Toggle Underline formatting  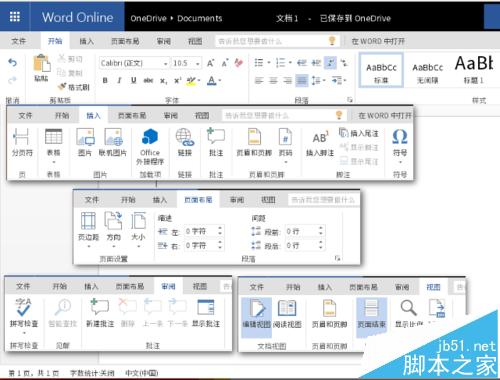coord(134,80)
